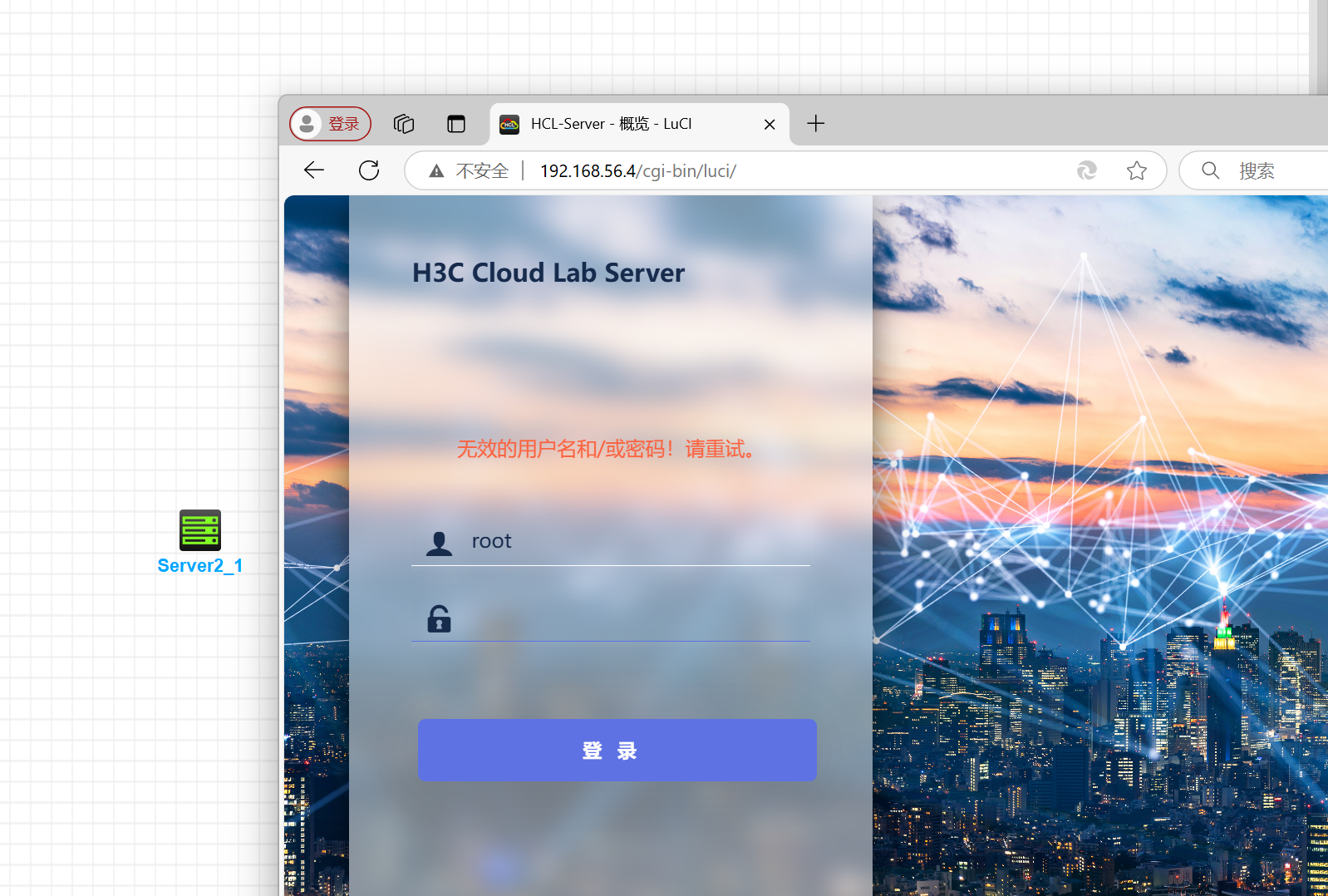The width and height of the screenshot is (1328, 896).
Task: Go back to previous page
Action: pyautogui.click(x=314, y=170)
